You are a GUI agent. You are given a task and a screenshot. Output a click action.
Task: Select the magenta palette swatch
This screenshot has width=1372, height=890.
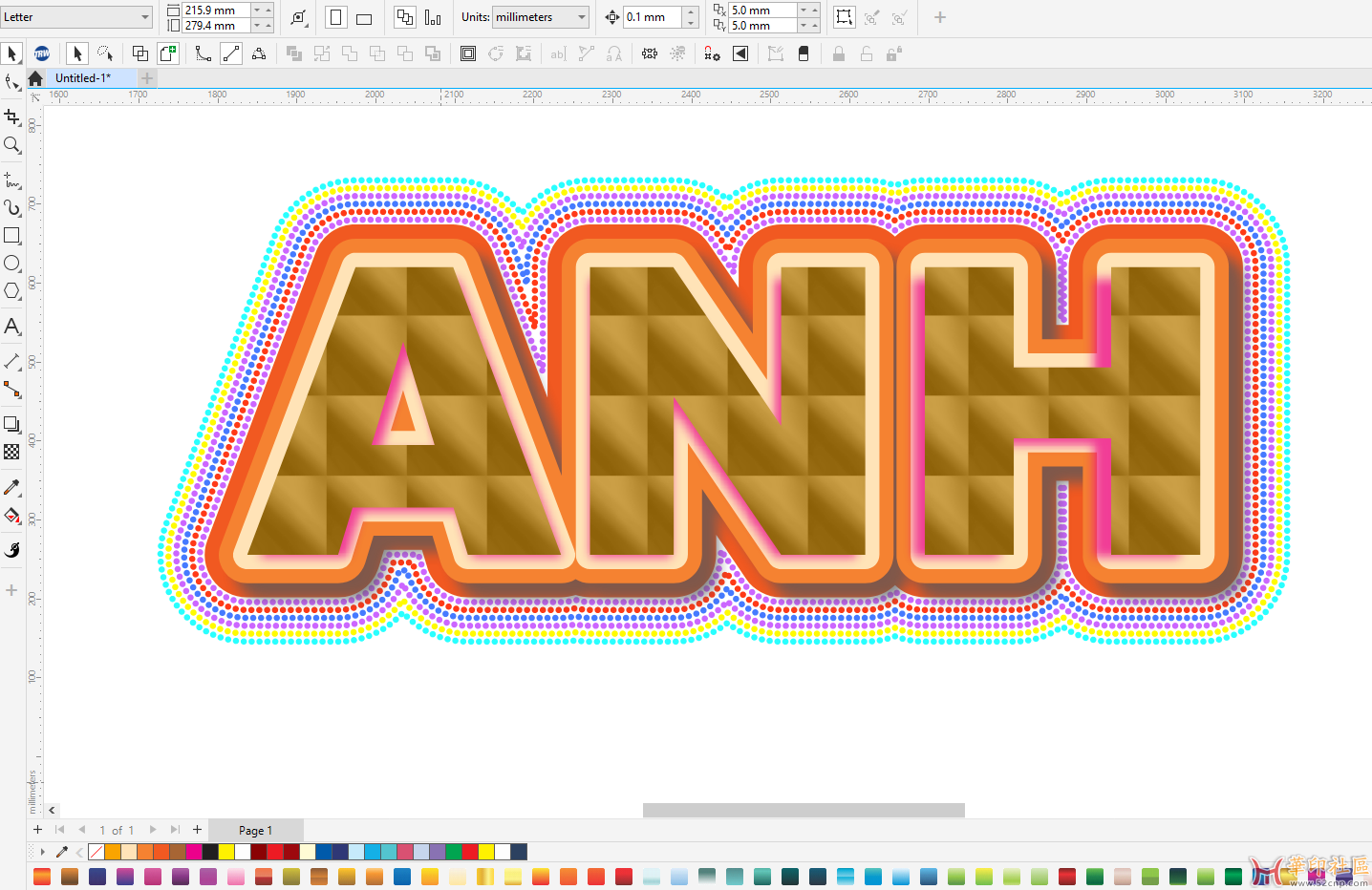pyautogui.click(x=194, y=852)
